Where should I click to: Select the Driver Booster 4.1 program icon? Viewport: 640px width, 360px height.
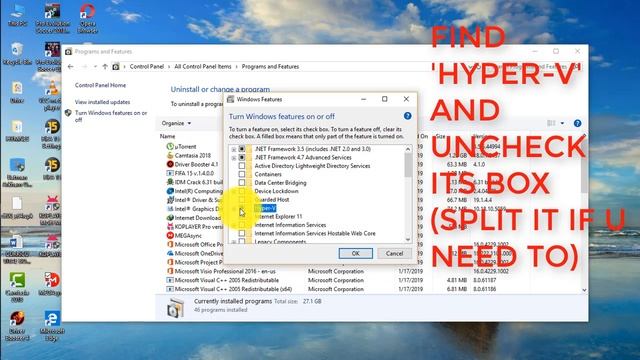point(170,164)
